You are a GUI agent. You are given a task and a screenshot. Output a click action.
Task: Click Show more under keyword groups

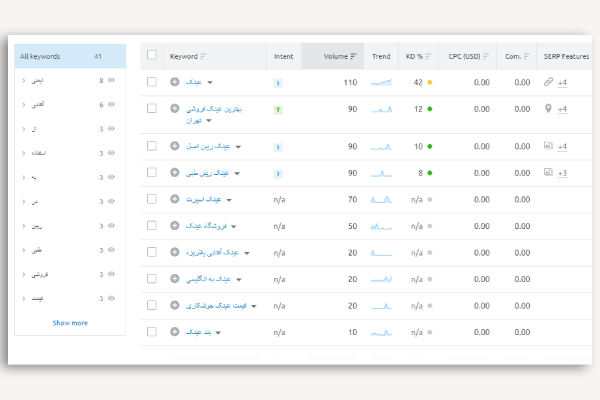point(70,323)
